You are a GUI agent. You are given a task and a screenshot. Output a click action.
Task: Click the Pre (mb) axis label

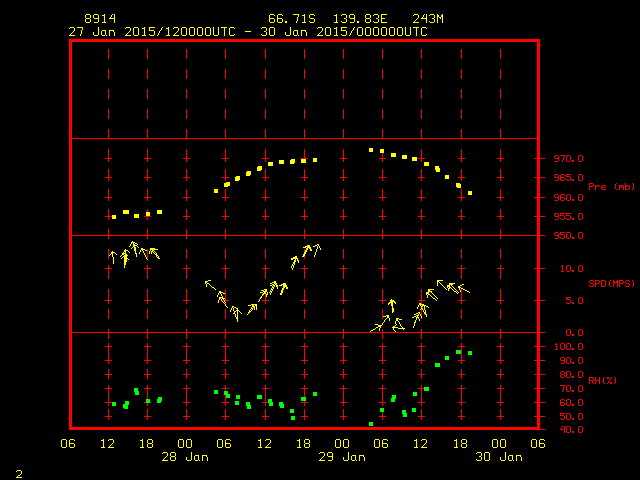611,187
